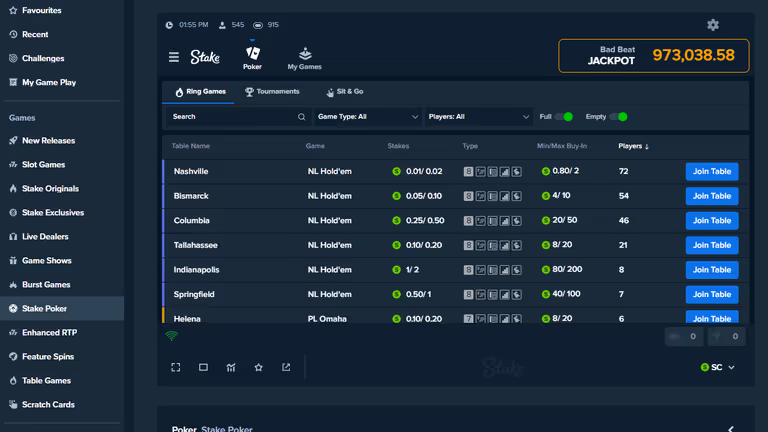The height and width of the screenshot is (432, 768).
Task: Join the Helena table
Action: click(712, 317)
